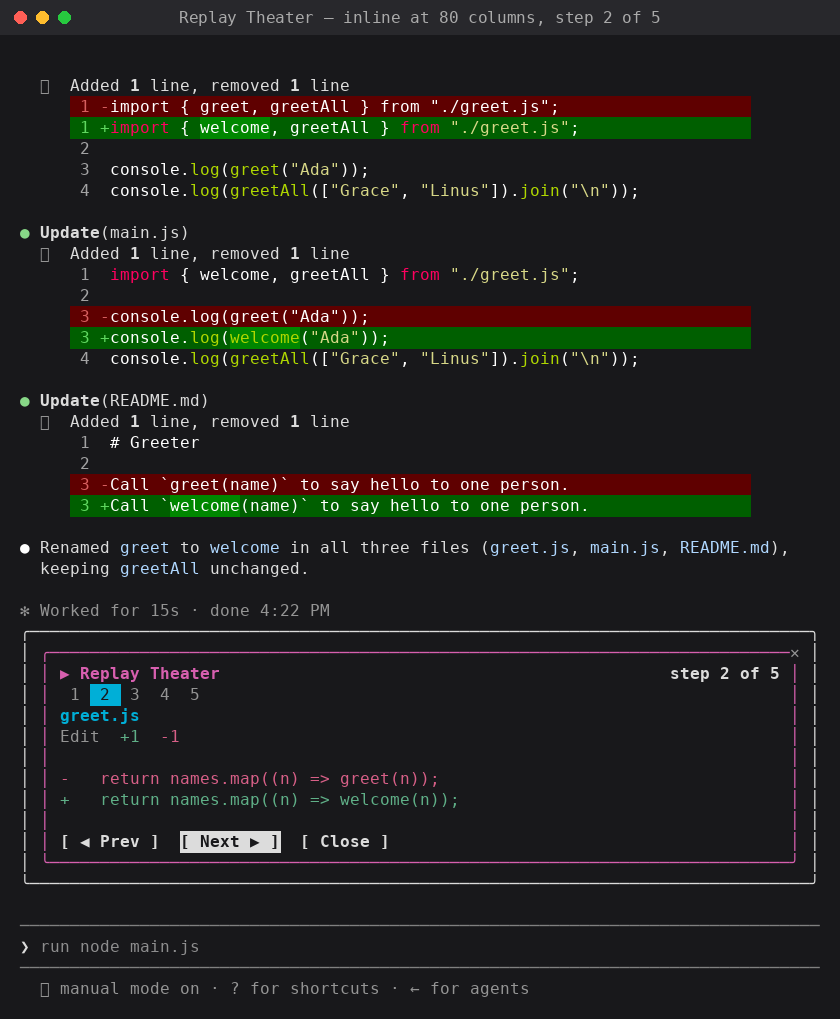
Task: Open the README.md link in summary
Action: 724,548
